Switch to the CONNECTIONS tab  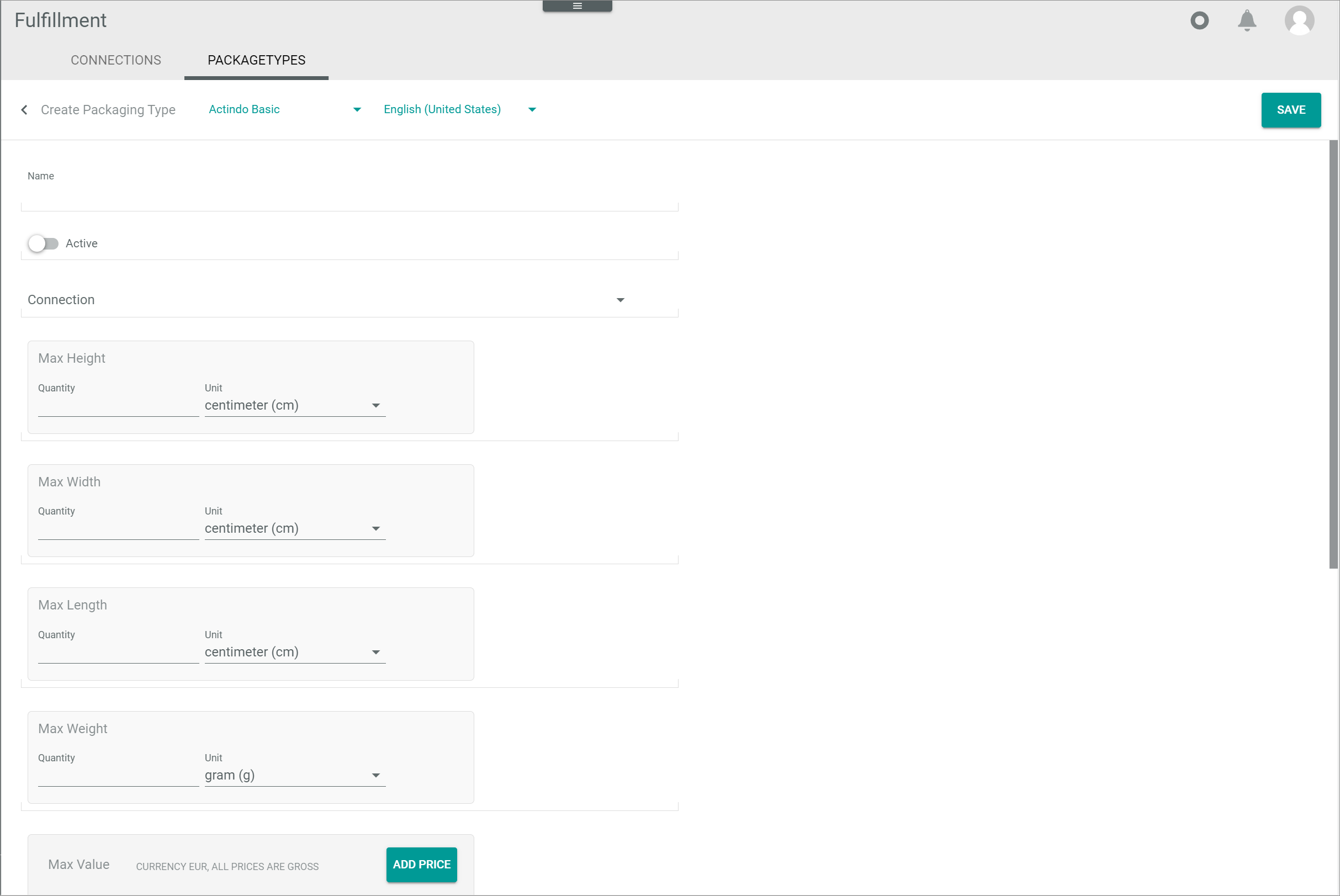point(115,60)
